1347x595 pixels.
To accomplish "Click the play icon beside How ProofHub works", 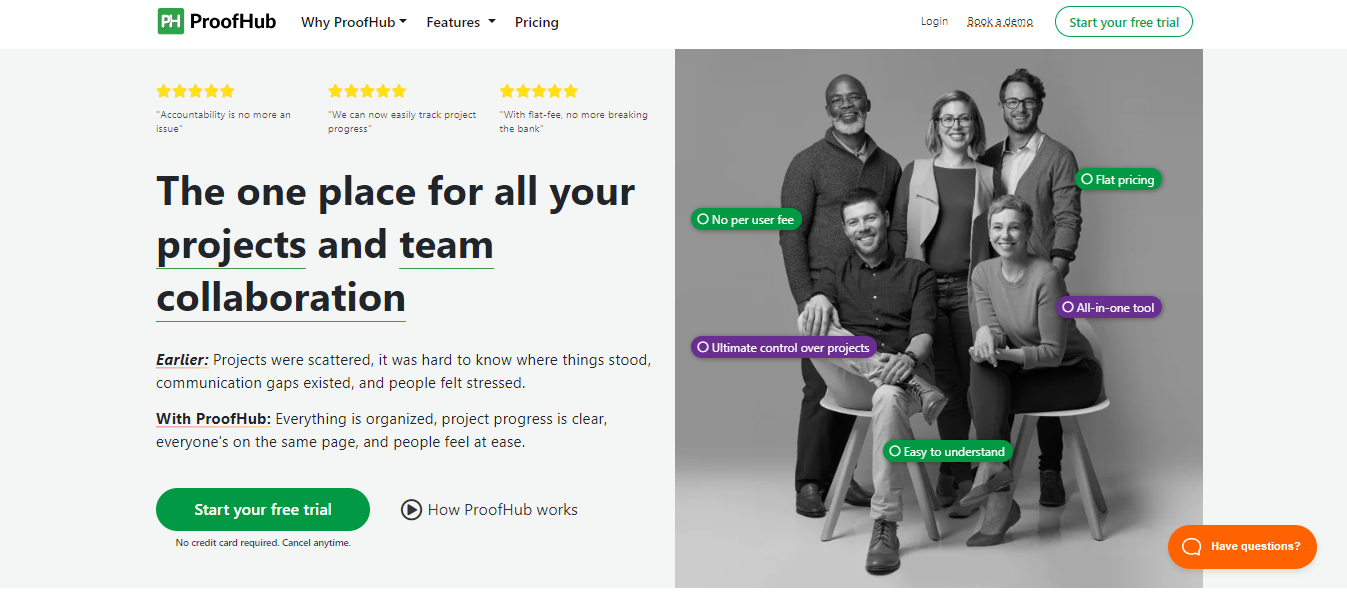I will [x=411, y=510].
